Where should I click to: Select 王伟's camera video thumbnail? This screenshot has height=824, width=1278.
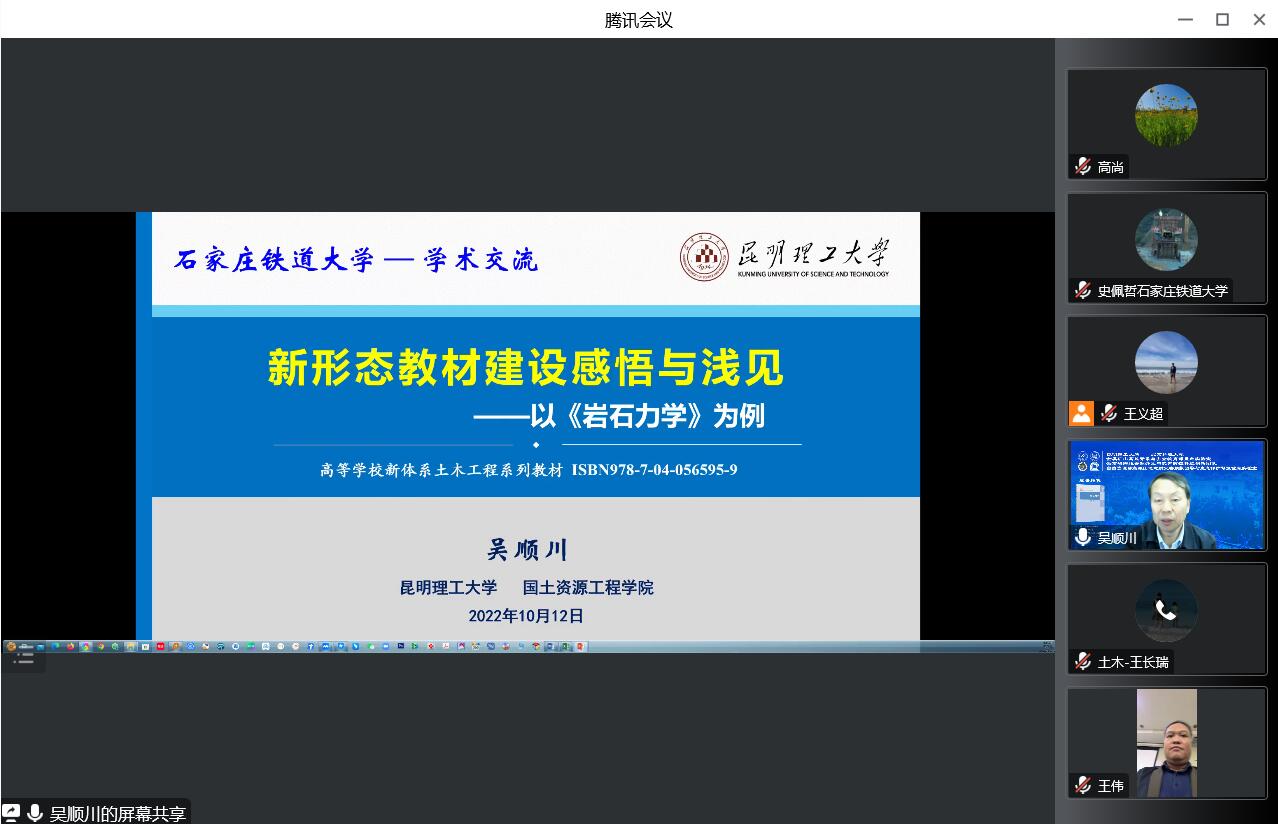click(1166, 742)
